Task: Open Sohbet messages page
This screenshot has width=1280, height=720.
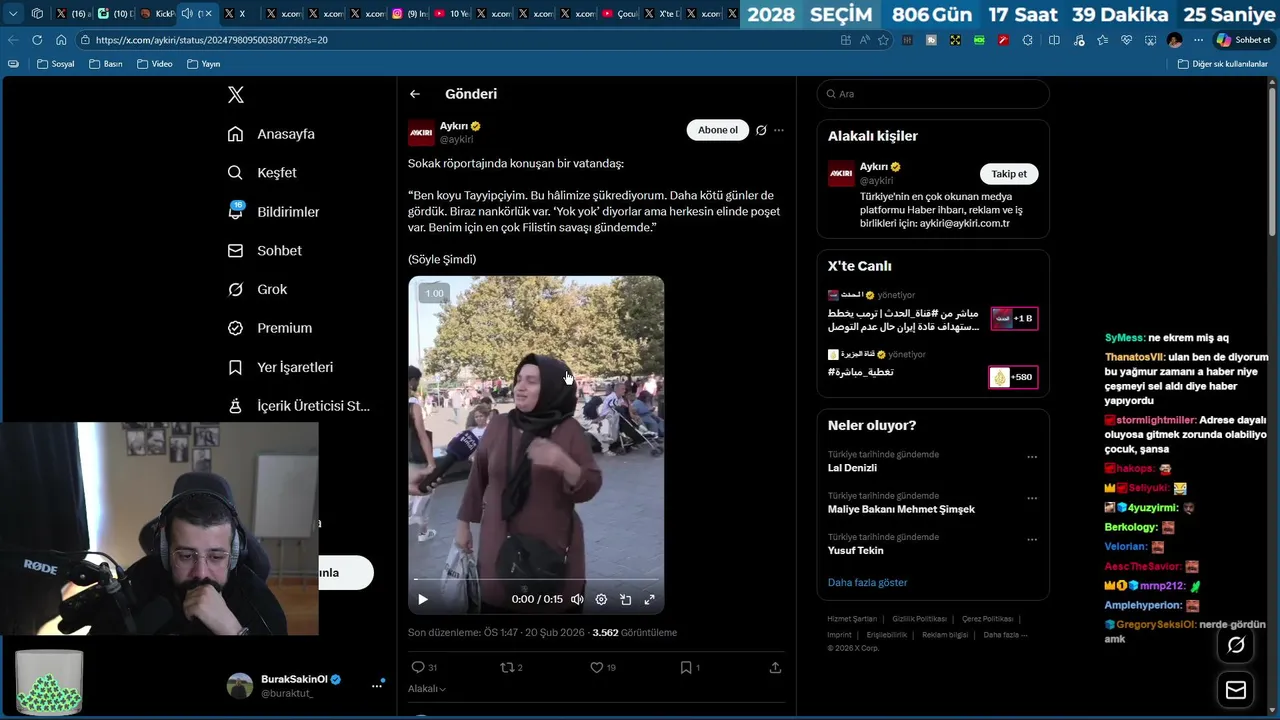Action: [x=264, y=251]
